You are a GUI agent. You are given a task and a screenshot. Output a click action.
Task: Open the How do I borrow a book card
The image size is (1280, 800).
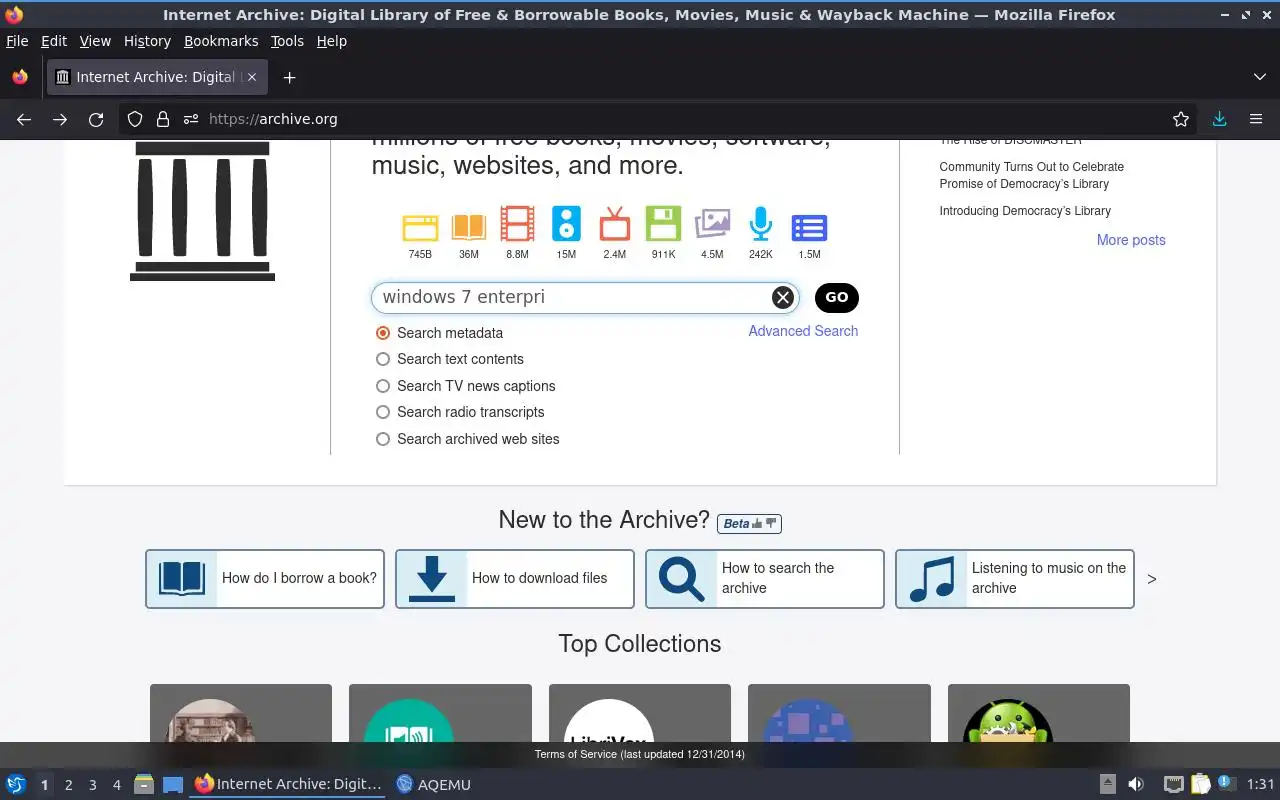tap(265, 578)
